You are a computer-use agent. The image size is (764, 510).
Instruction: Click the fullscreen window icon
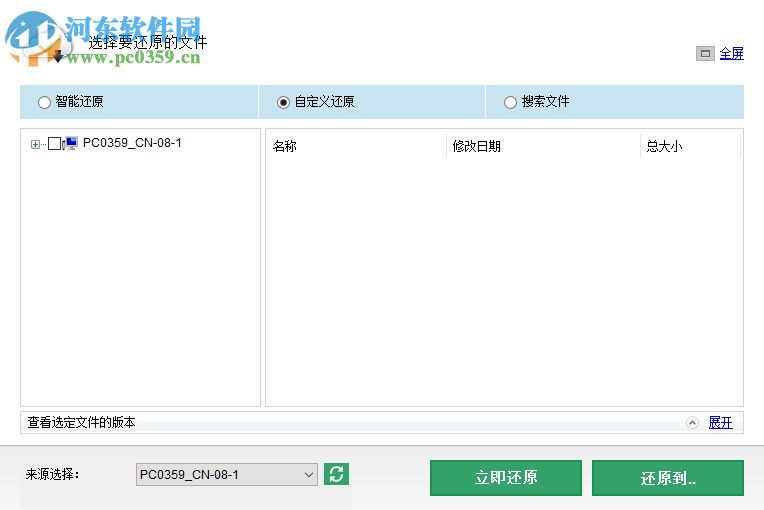click(705, 54)
